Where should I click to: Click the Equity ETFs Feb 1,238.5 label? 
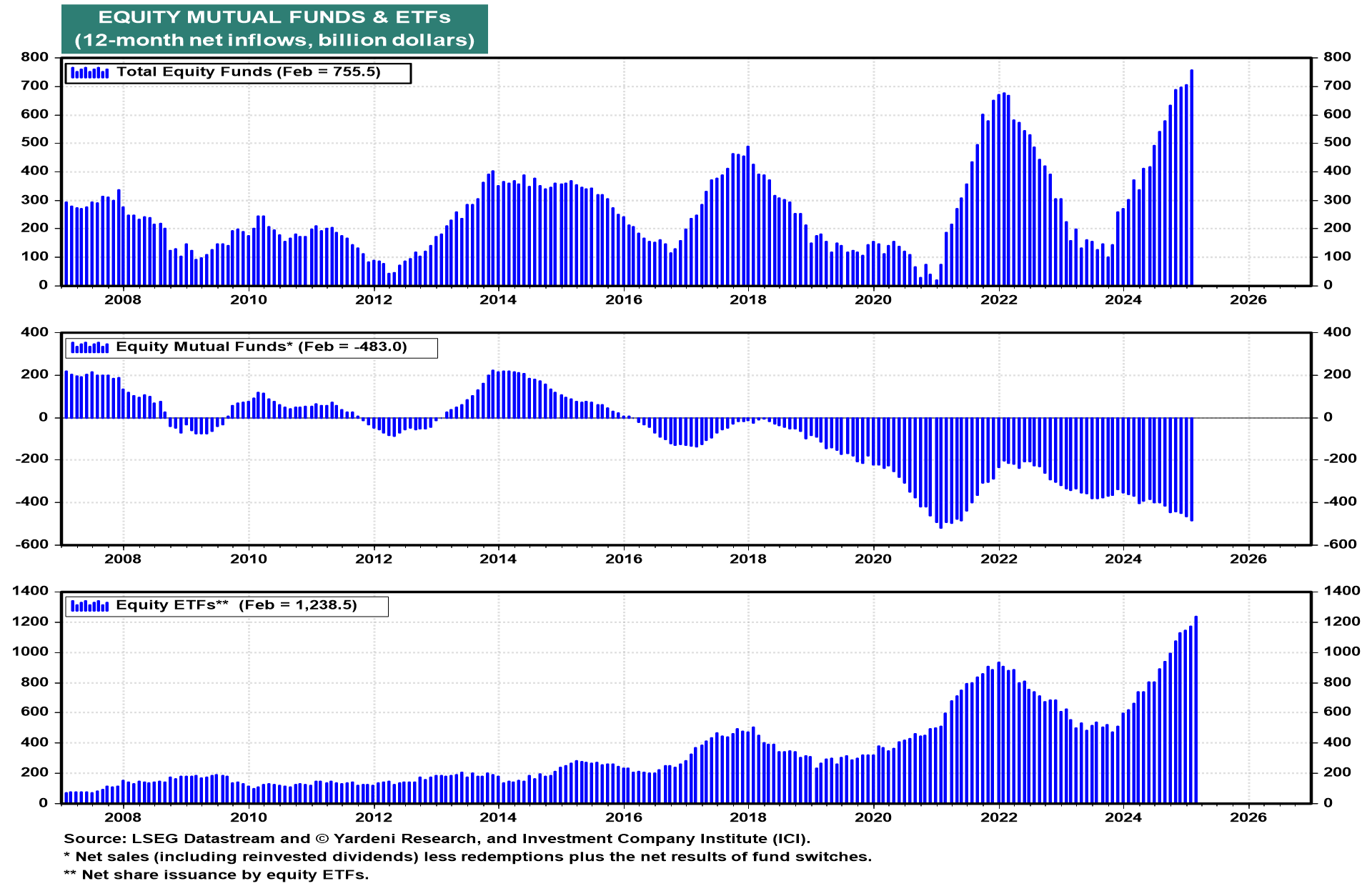coord(236,605)
